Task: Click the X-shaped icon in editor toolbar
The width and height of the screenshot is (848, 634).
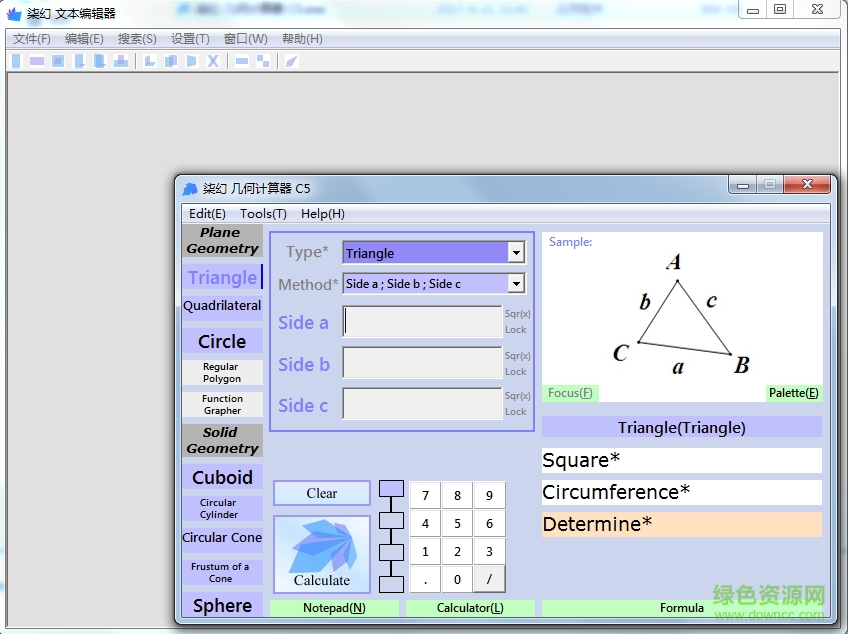Action: 213,61
